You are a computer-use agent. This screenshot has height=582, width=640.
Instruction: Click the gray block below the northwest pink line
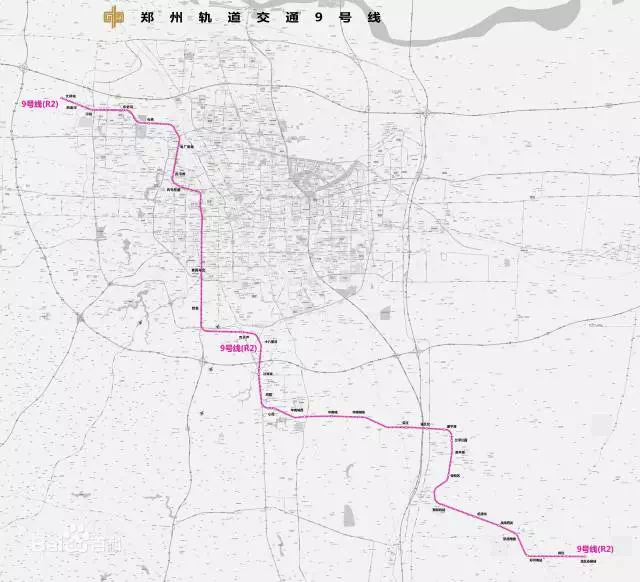click(x=141, y=131)
